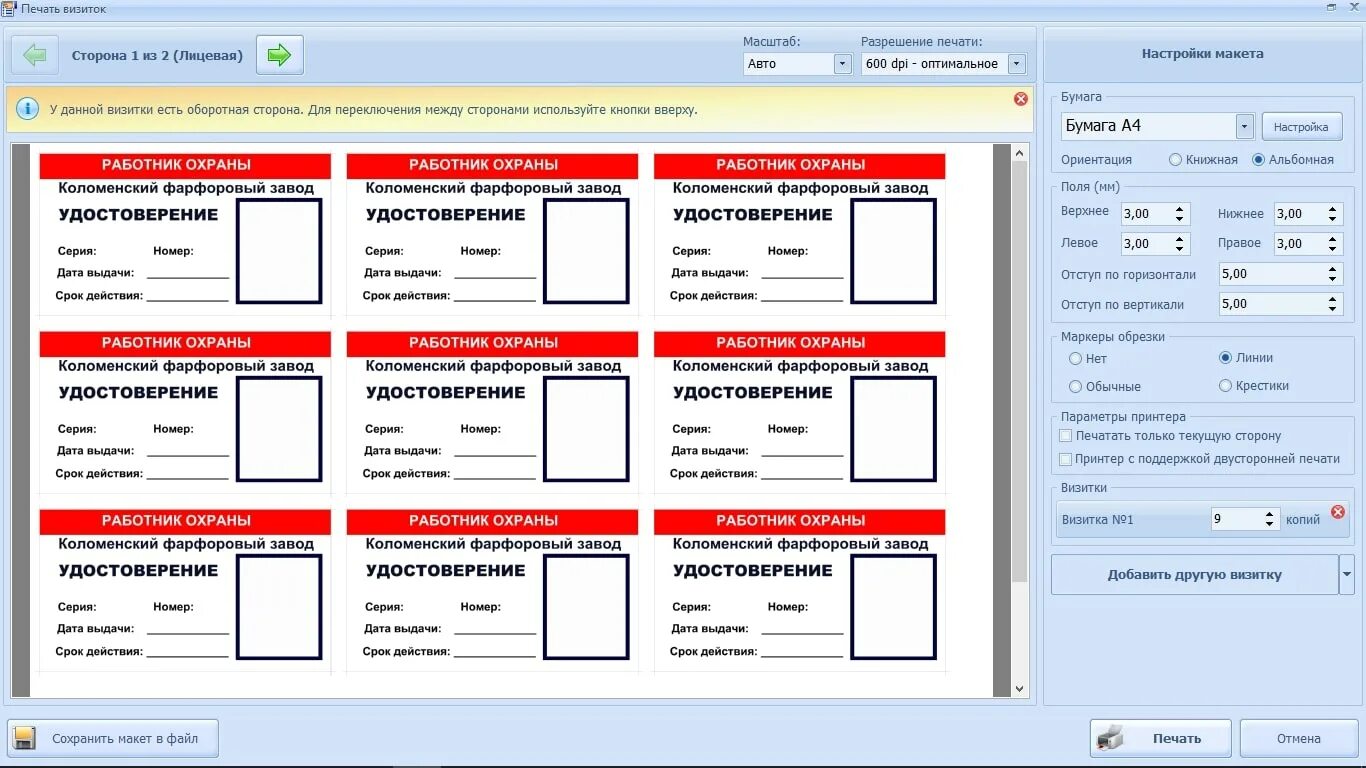The image size is (1366, 768).
Task: Click the Отмена button
Action: tap(1298, 739)
